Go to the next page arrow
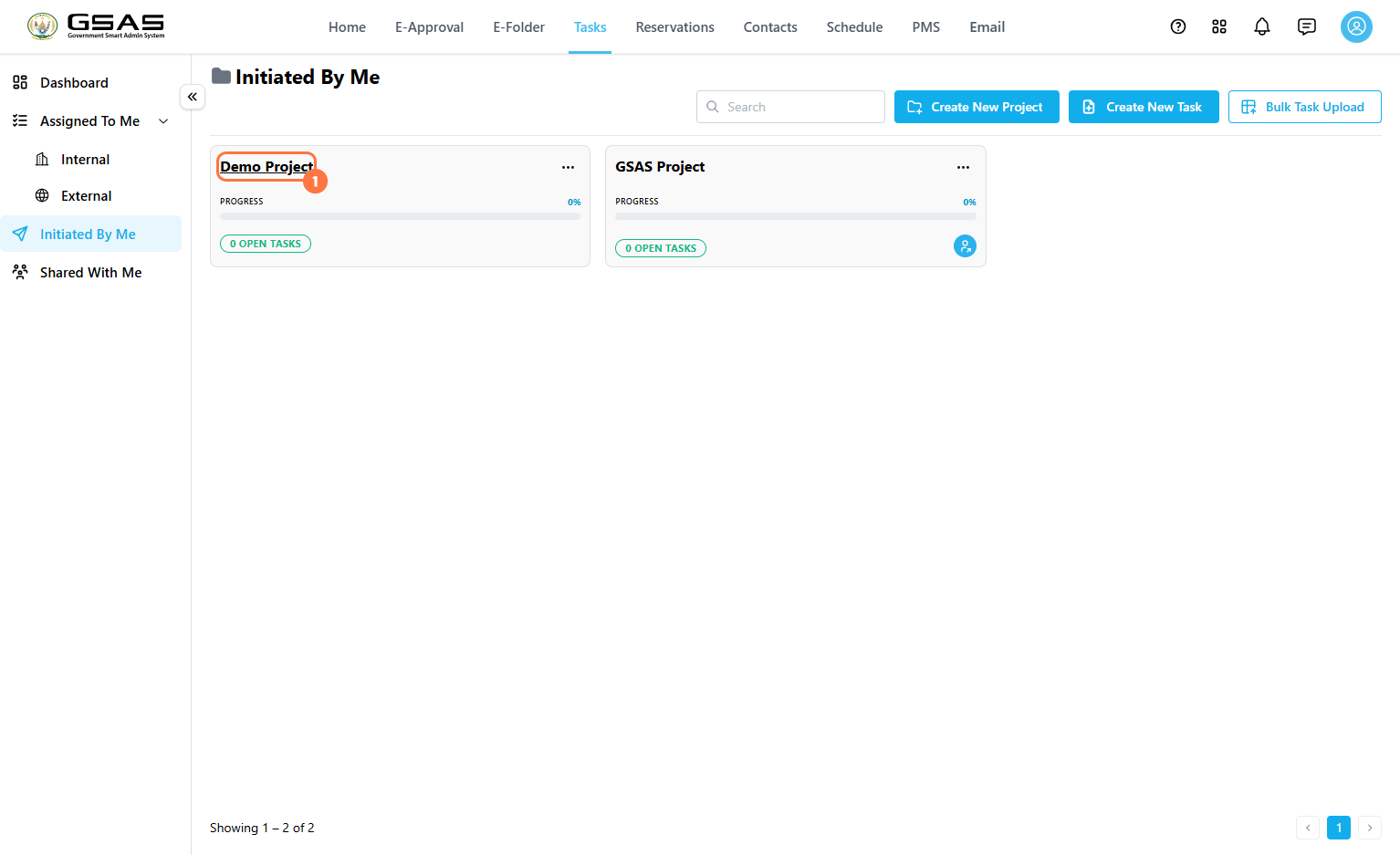1400x855 pixels. [1370, 828]
